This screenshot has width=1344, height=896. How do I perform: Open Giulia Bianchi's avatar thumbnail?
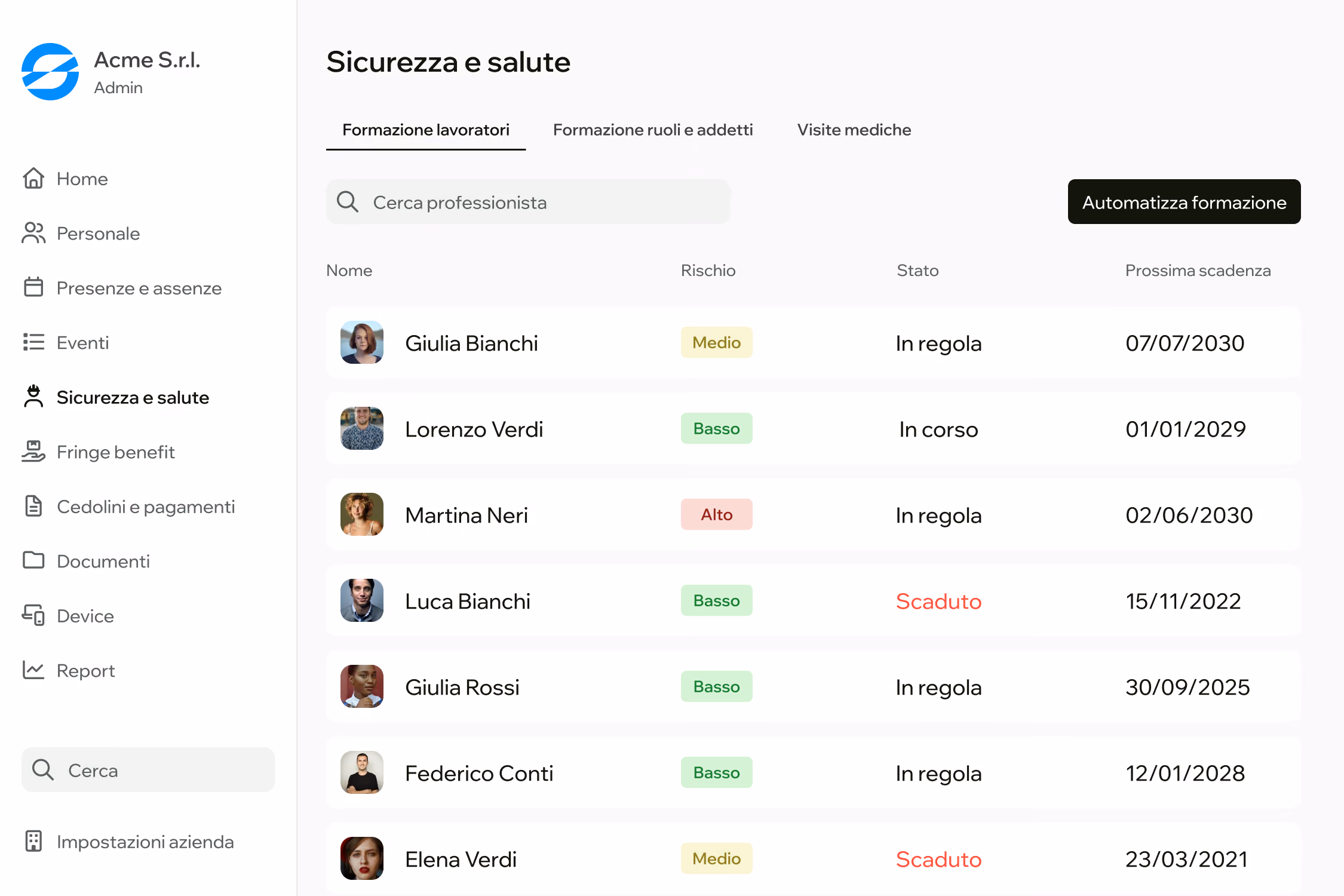tap(362, 342)
